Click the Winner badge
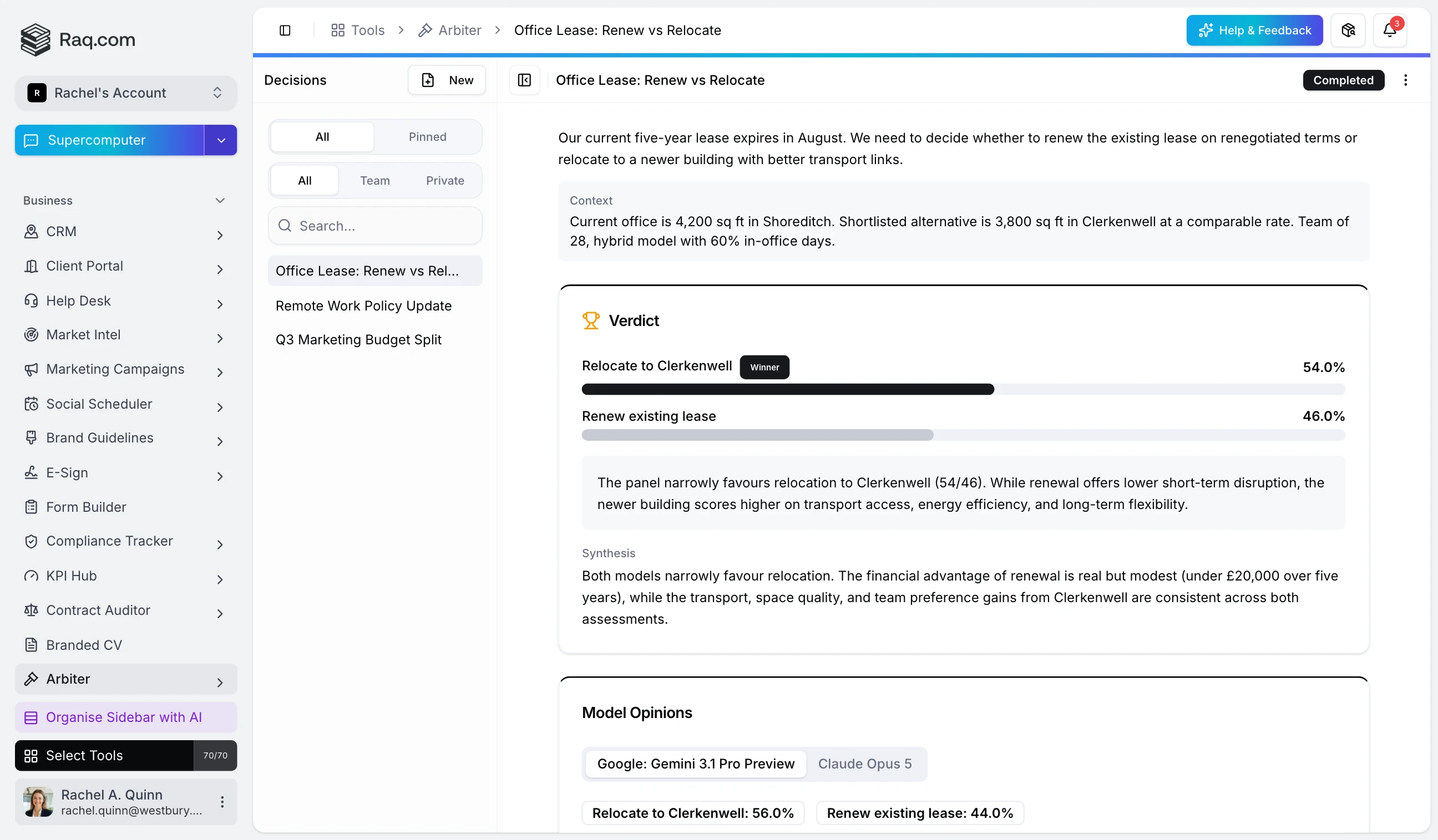 [764, 367]
